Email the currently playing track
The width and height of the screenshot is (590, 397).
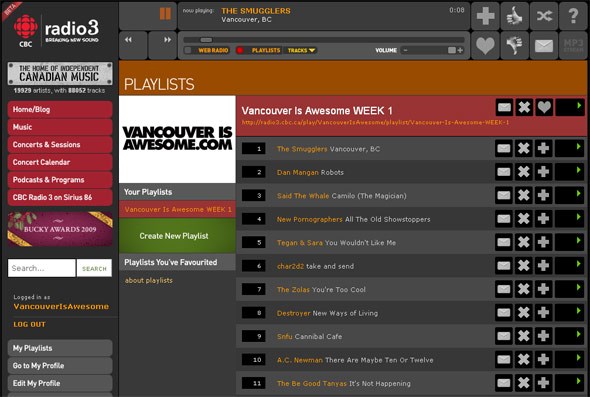tap(544, 46)
